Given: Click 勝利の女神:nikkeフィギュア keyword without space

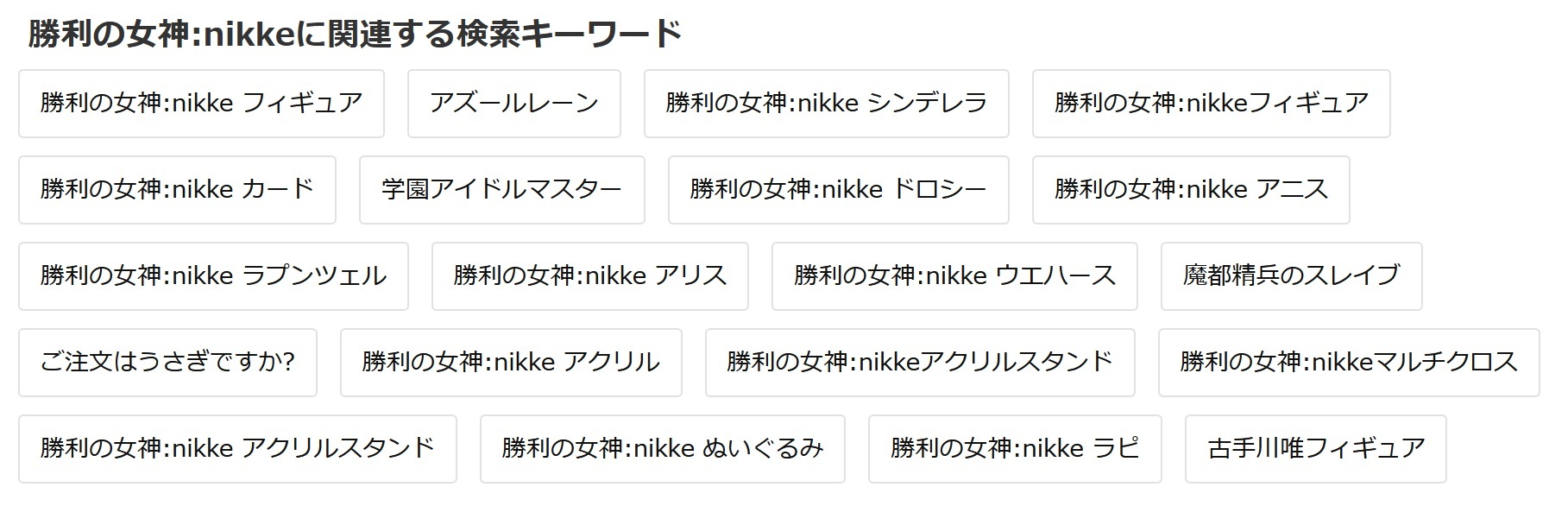Looking at the screenshot, I should pyautogui.click(x=1211, y=104).
